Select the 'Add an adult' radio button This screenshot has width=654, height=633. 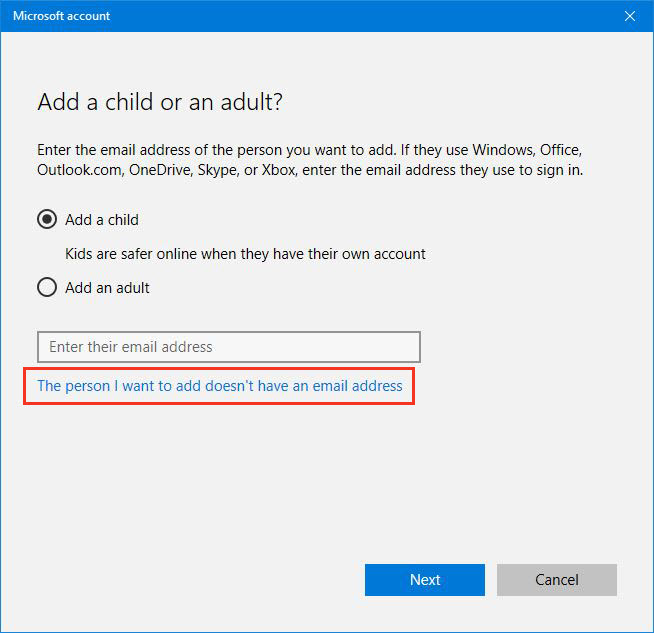(47, 288)
